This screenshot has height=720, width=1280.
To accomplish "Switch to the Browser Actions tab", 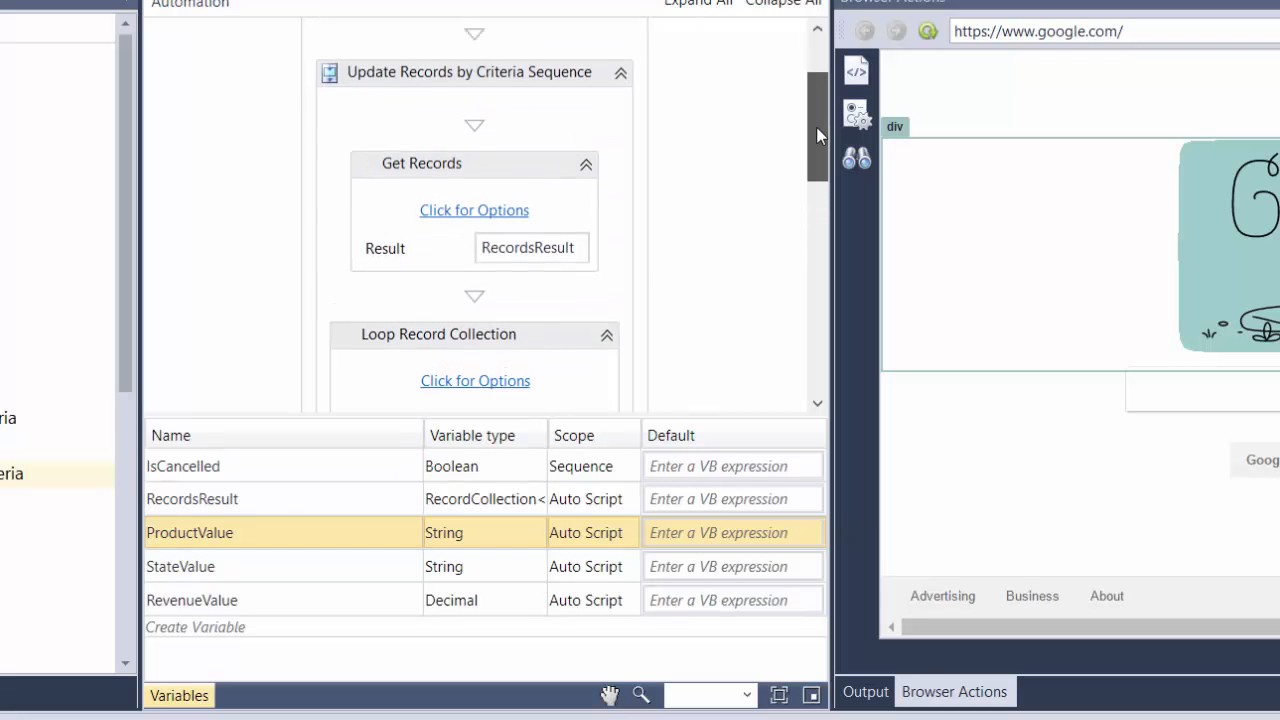I will [x=954, y=692].
